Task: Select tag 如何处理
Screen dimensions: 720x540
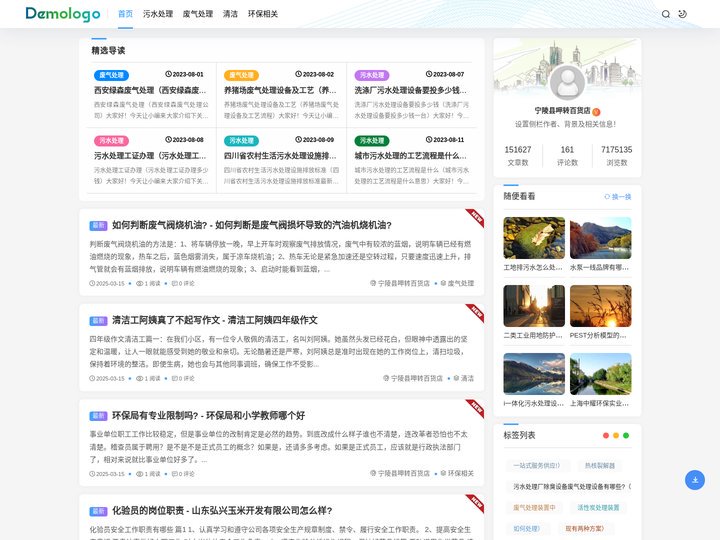Action: [x=526, y=529]
